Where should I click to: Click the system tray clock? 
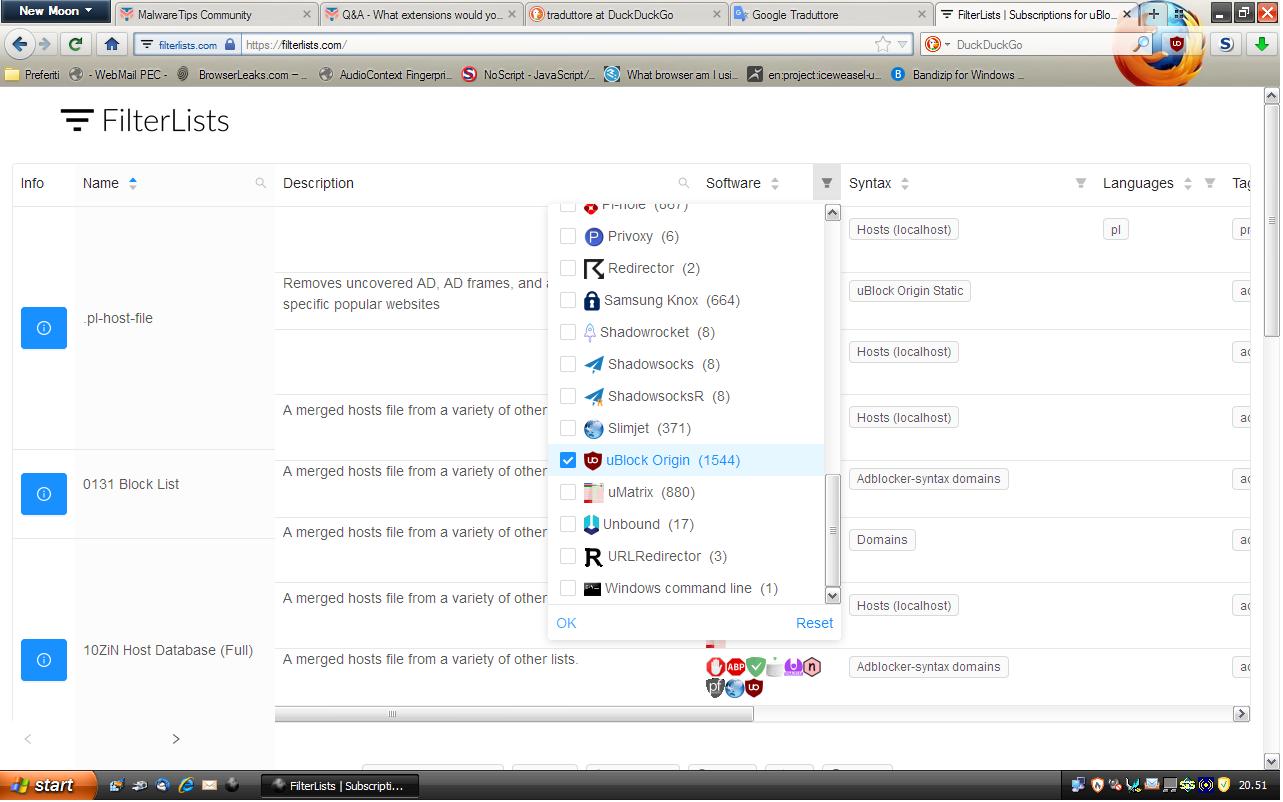(1253, 785)
